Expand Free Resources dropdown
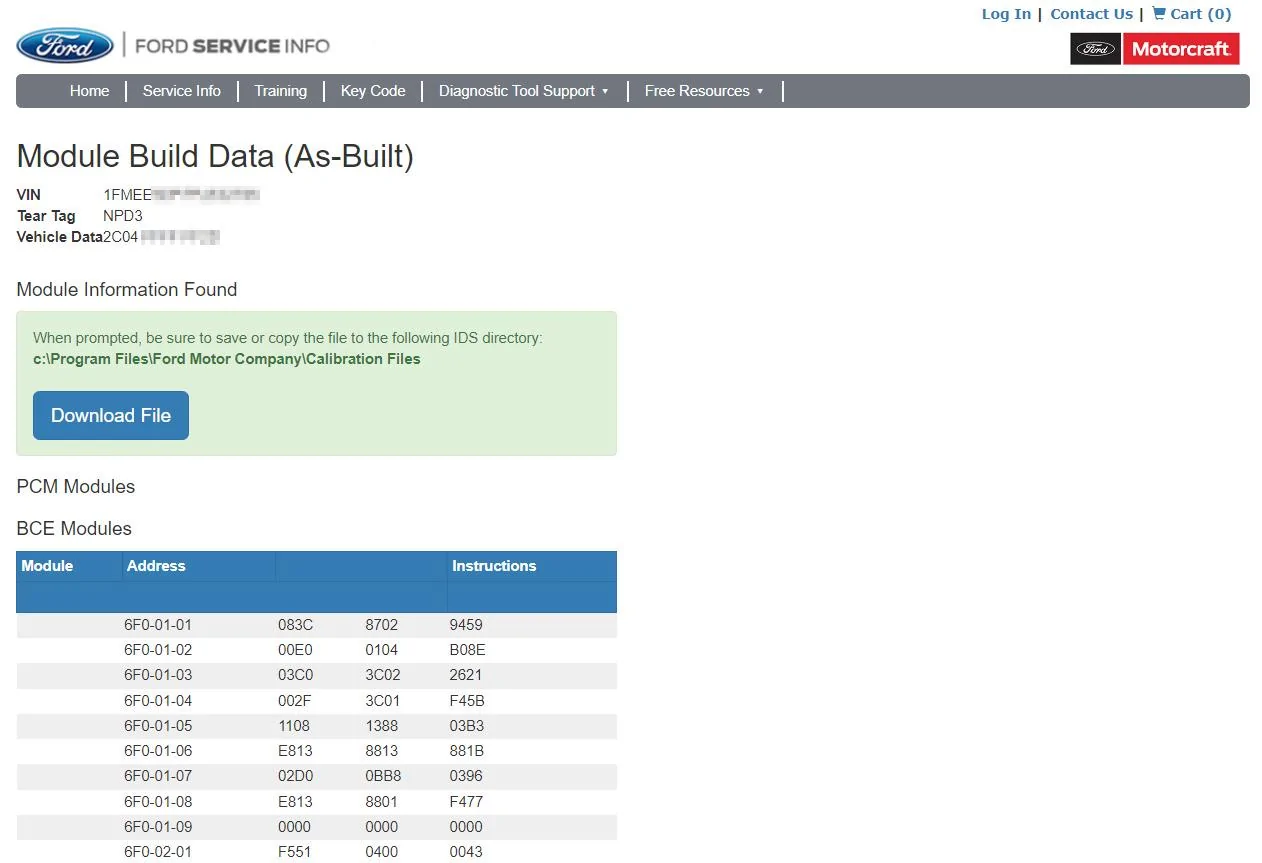1262x863 pixels. coord(704,91)
